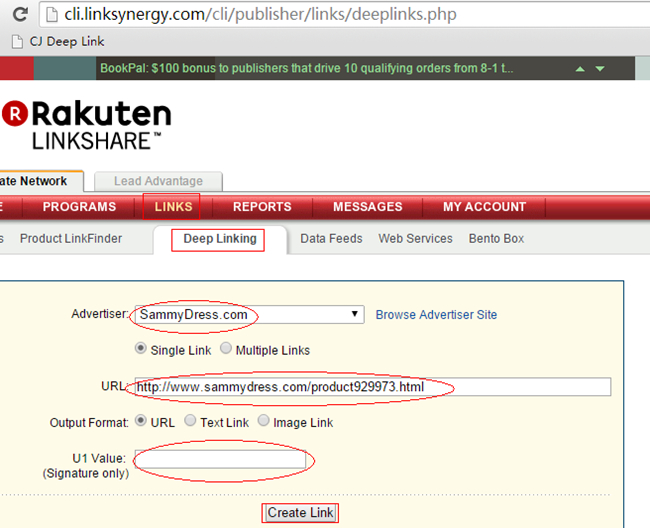
Task: Open the PROGRAMS menu
Action: (79, 207)
